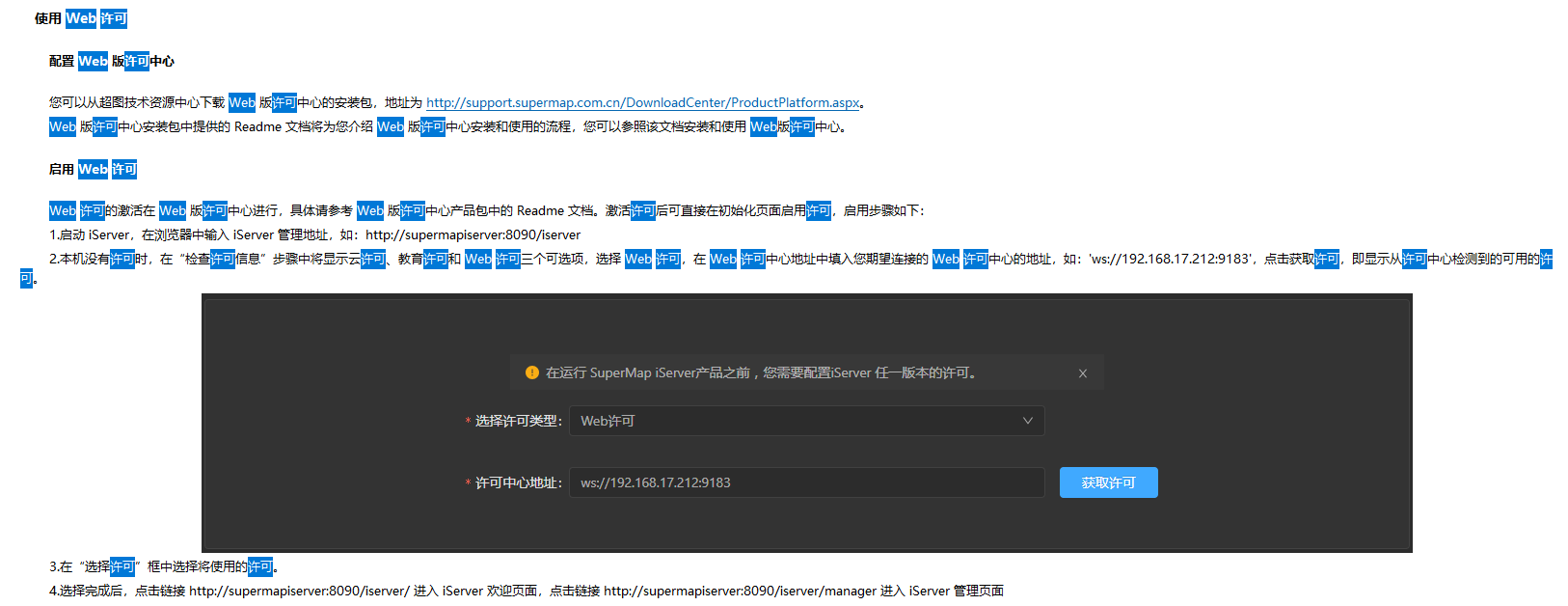Click the heading 使用 Web 许可
This screenshot has width=1568, height=606.
81,18
